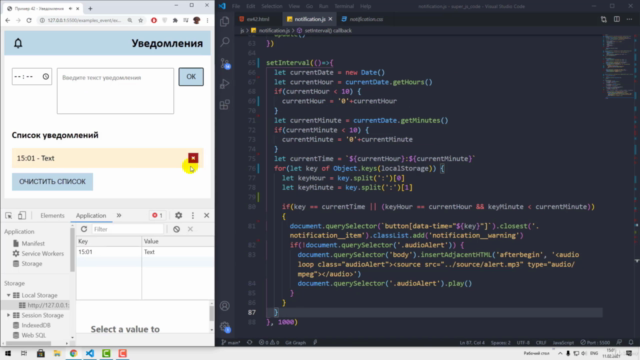Open editor more actions ellipsis

(x=629, y=19)
